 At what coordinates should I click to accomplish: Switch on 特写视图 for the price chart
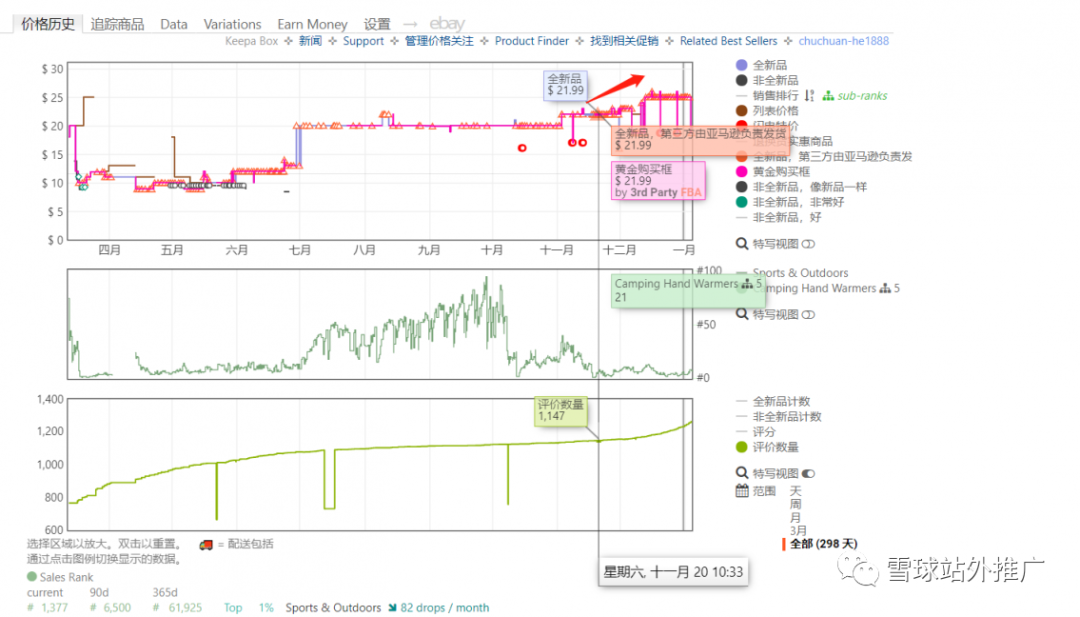(809, 244)
